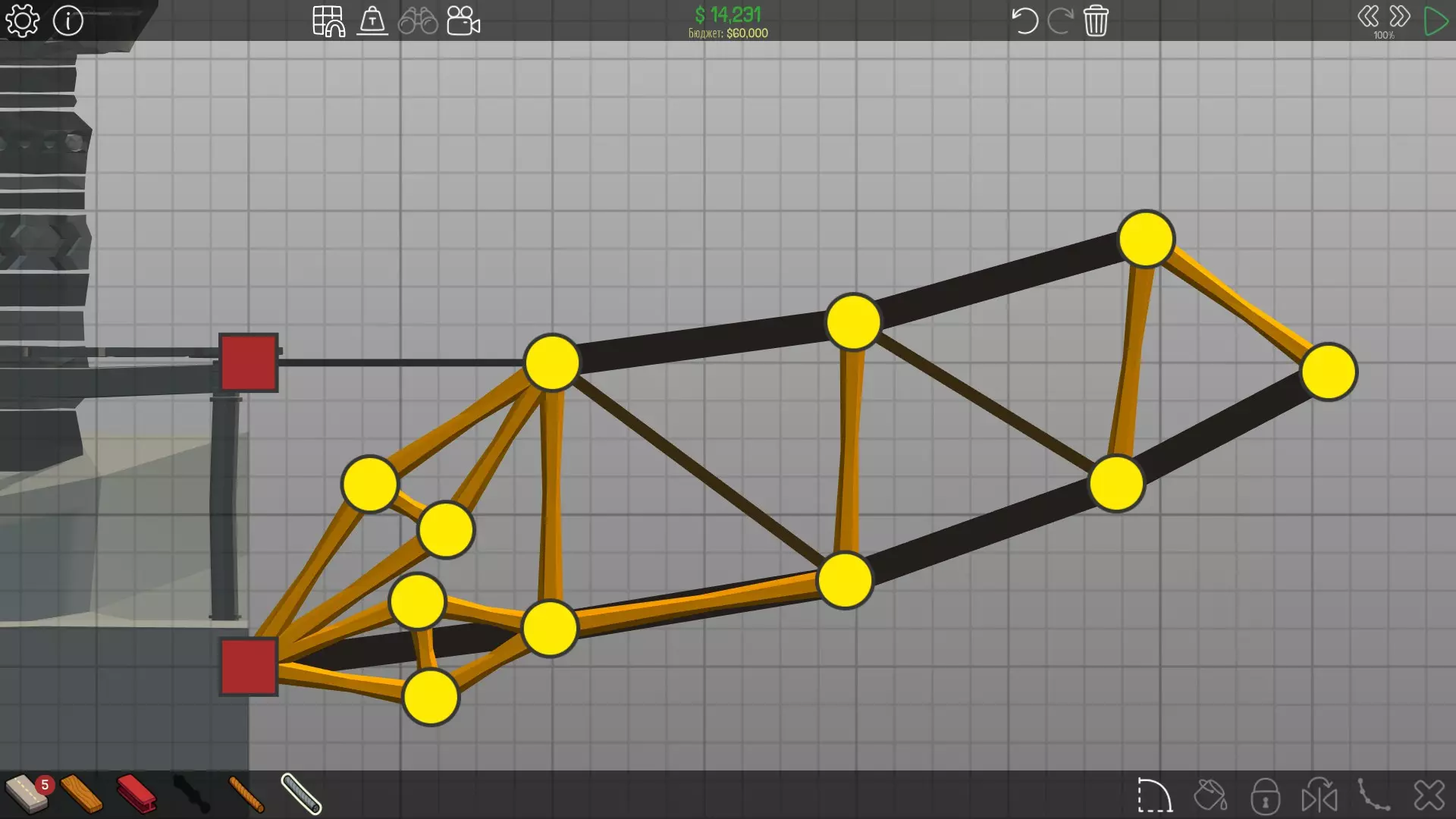Select the rope material
Viewport: 1456px width, 819px height.
246,794
